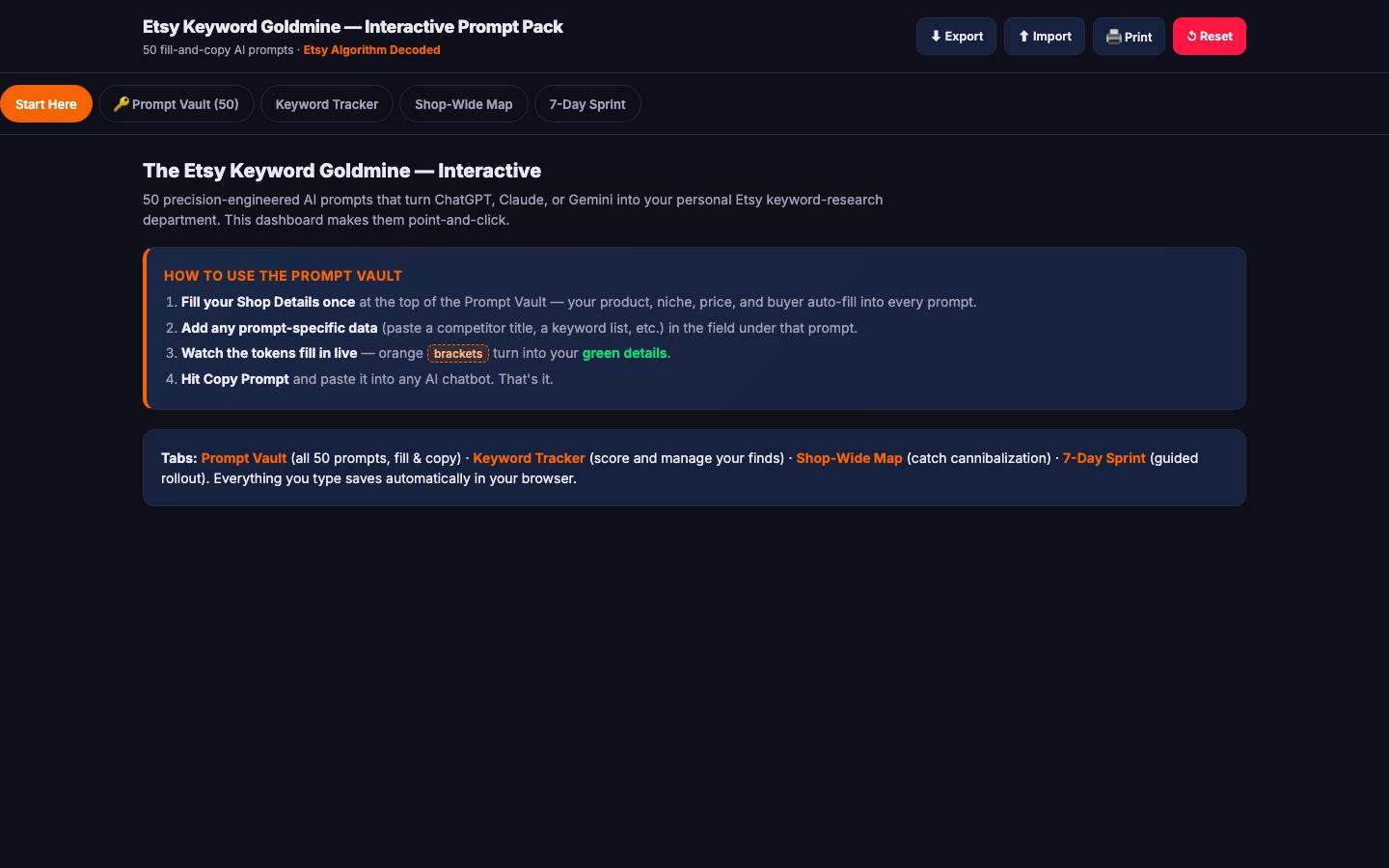Print the prompt pack
Screen dimensions: 1389x868
tap(1129, 37)
